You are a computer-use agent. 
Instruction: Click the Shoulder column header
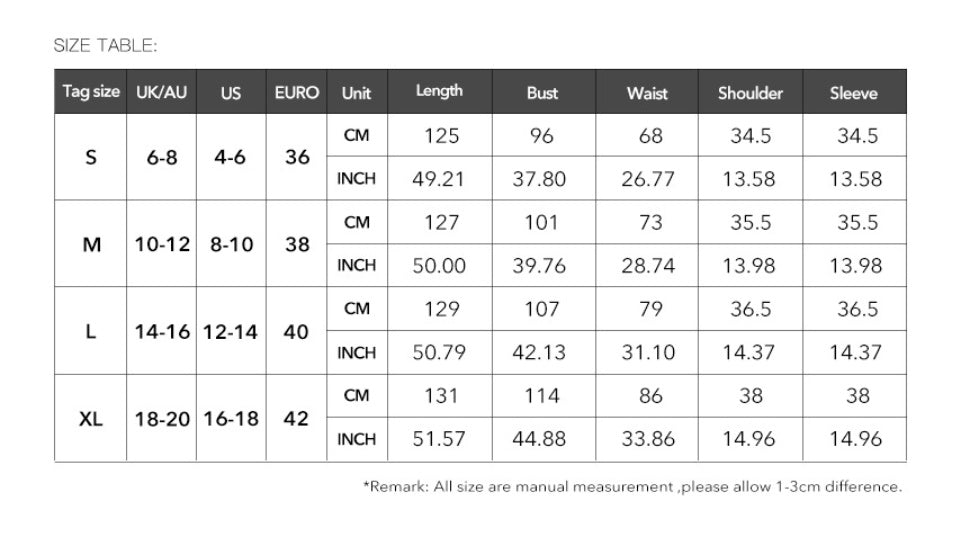coord(750,93)
